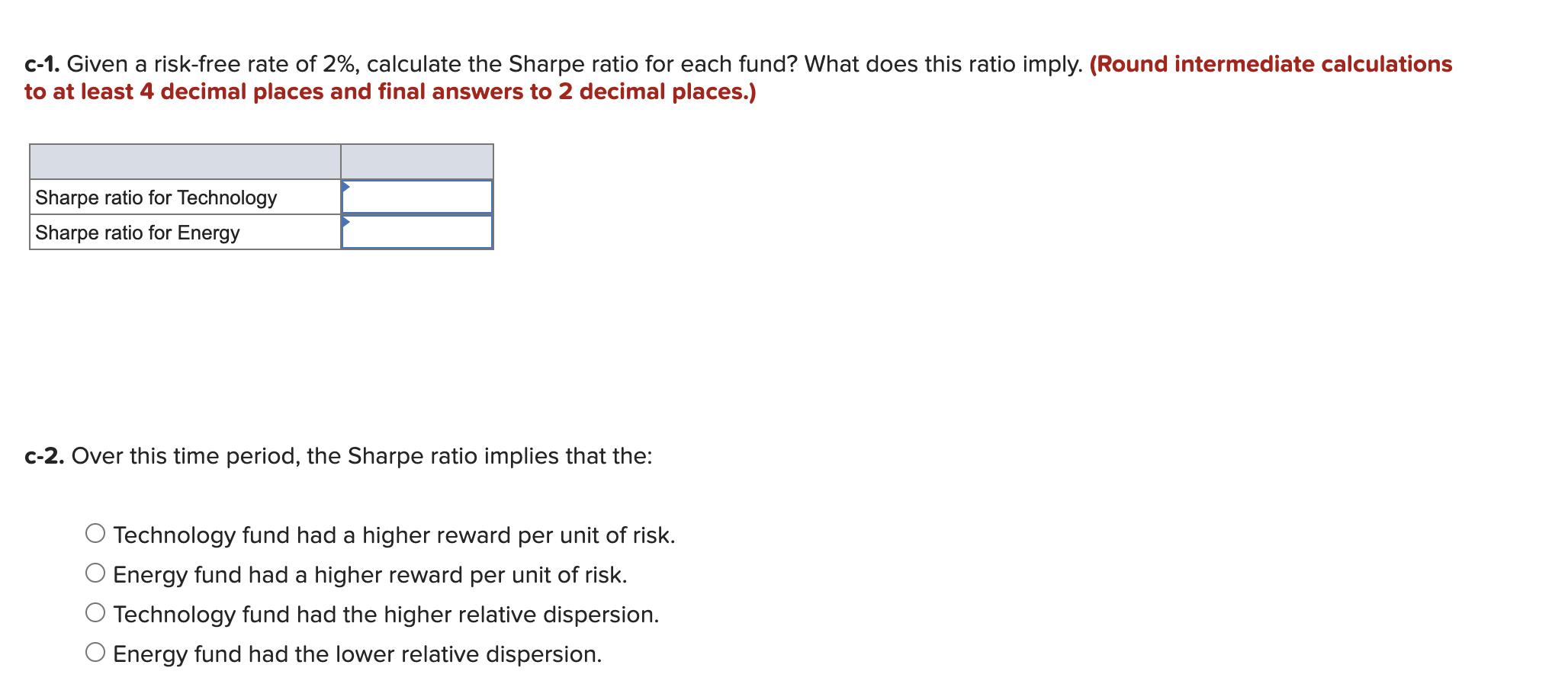Image resolution: width=1568 pixels, height=697 pixels.
Task: Click the empty header cell above the answer column
Action: click(x=417, y=160)
